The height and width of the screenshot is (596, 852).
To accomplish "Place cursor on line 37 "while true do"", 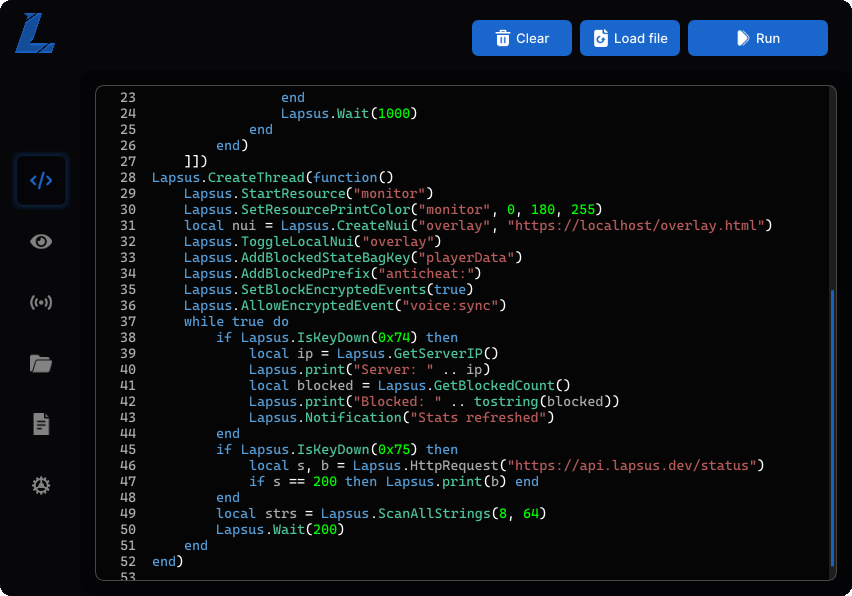I will click(x=236, y=322).
